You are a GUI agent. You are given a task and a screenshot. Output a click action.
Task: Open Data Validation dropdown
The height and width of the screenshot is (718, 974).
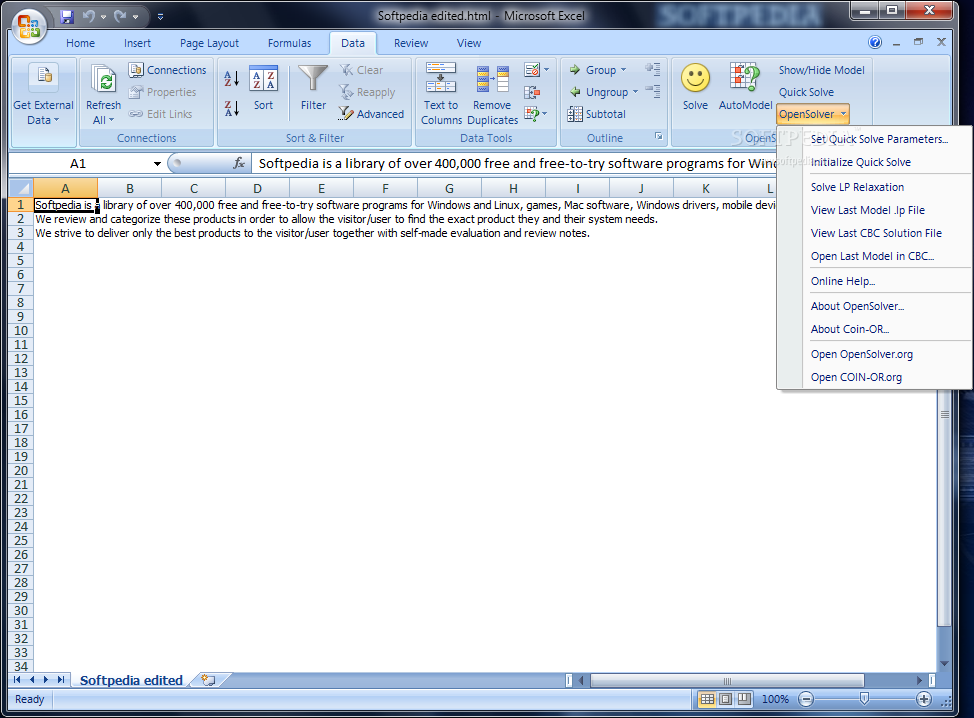[537, 70]
